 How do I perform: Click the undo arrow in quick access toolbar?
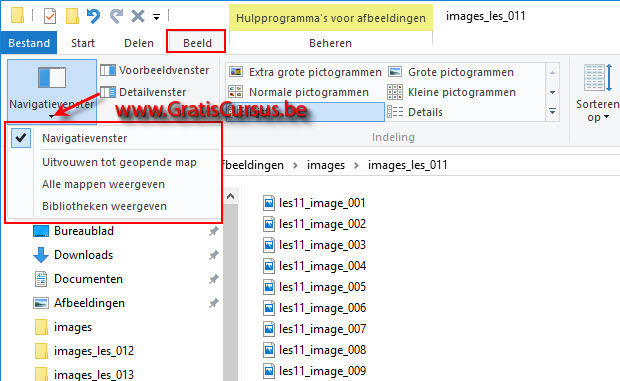[93, 16]
